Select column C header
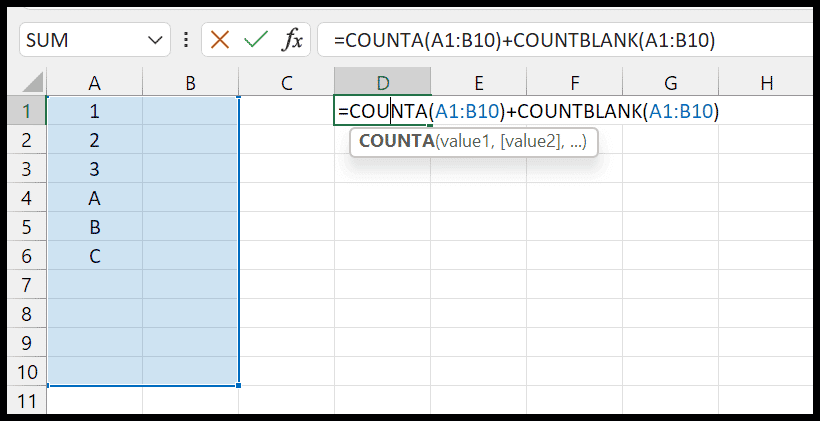 287,83
